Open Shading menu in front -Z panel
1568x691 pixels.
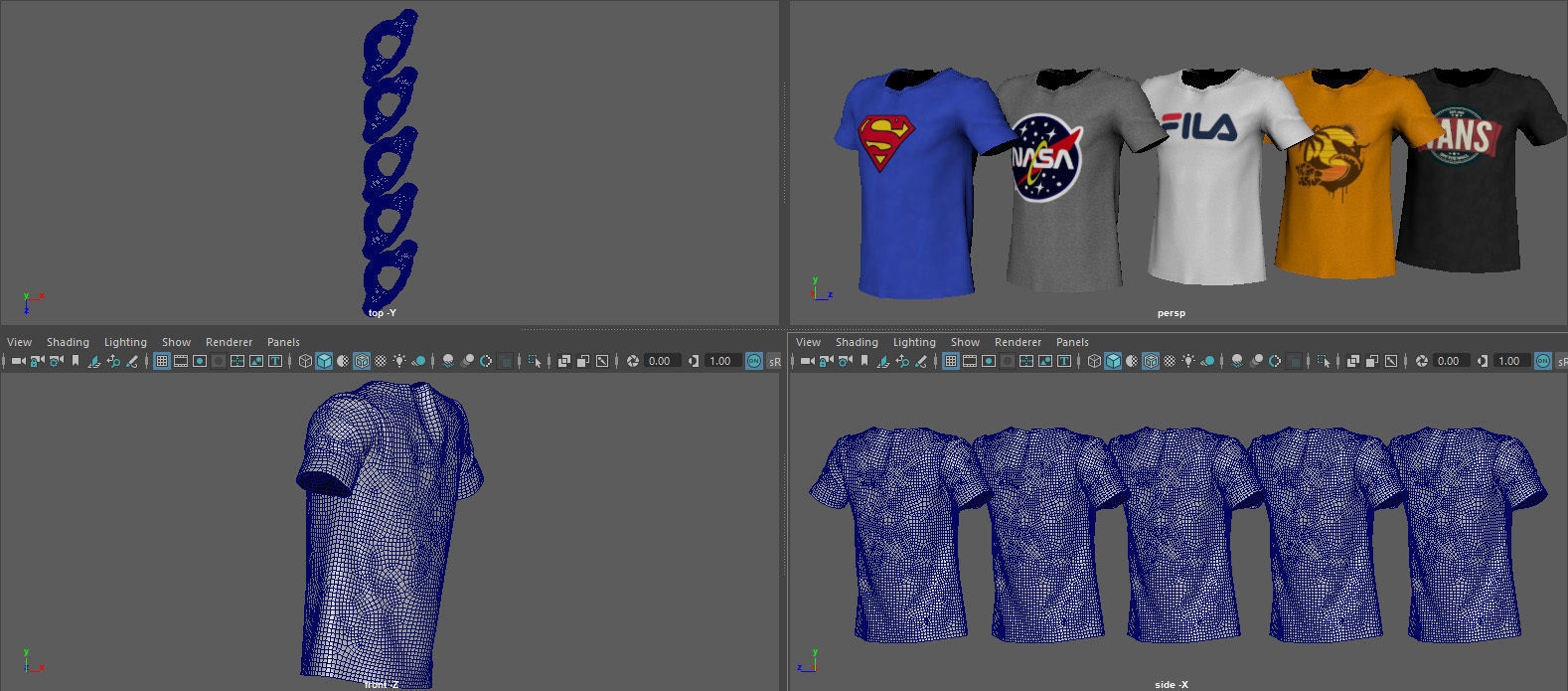(x=68, y=342)
